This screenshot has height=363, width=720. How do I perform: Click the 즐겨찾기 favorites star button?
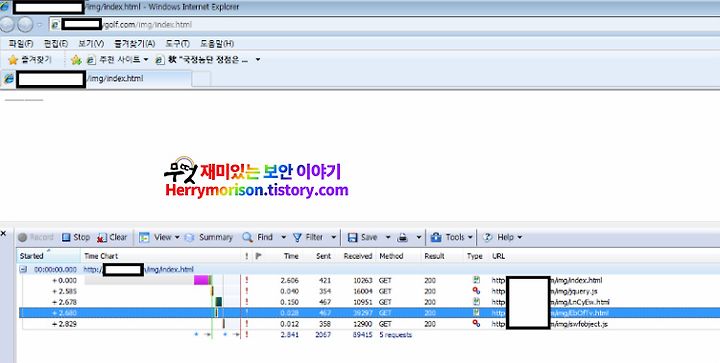coord(30,60)
